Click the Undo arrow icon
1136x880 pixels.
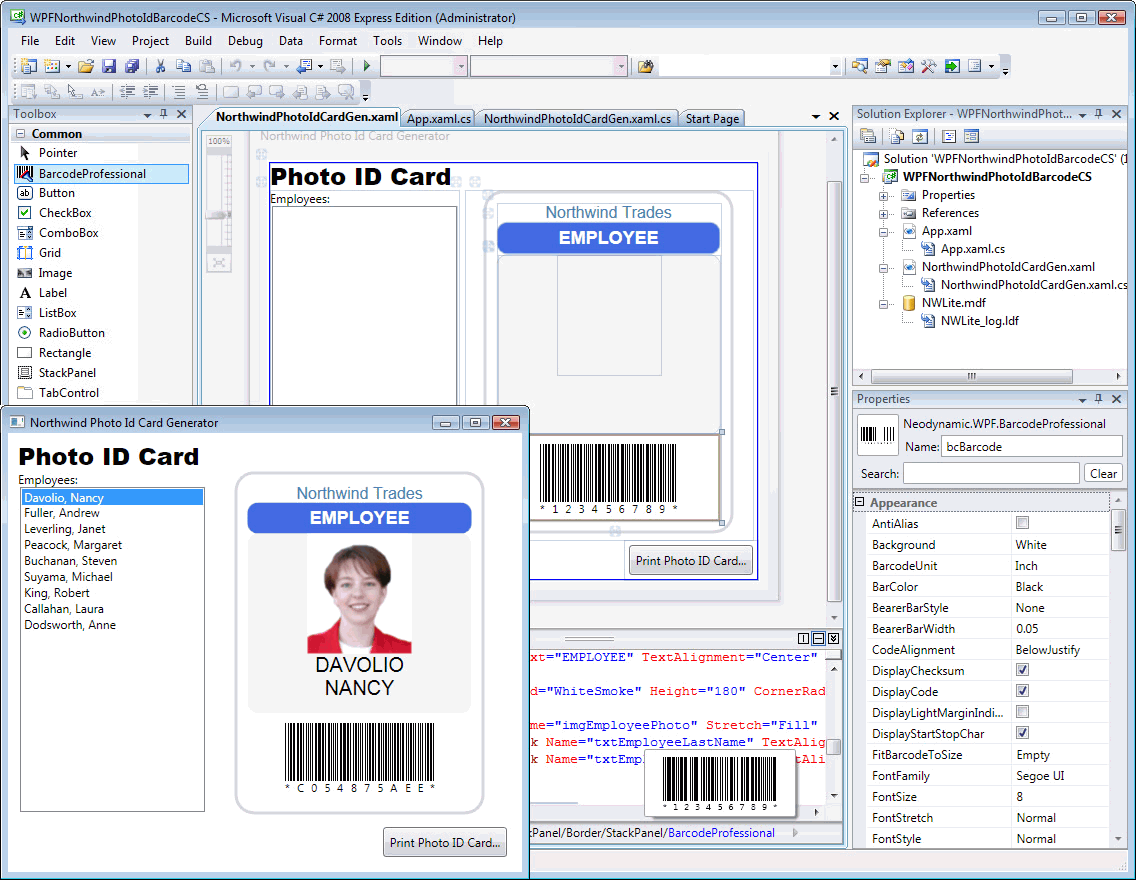(235, 67)
